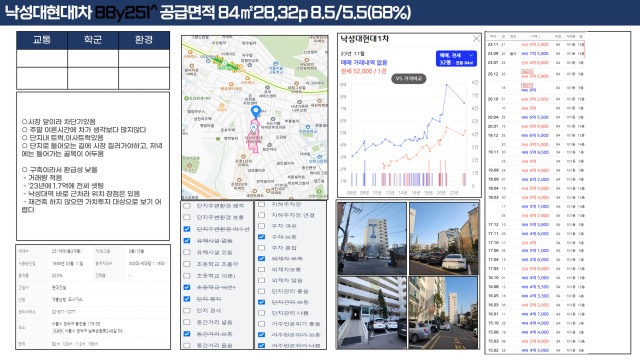Click the VS 가격비교 button
Screen dimensions: 640x360
click(x=409, y=78)
